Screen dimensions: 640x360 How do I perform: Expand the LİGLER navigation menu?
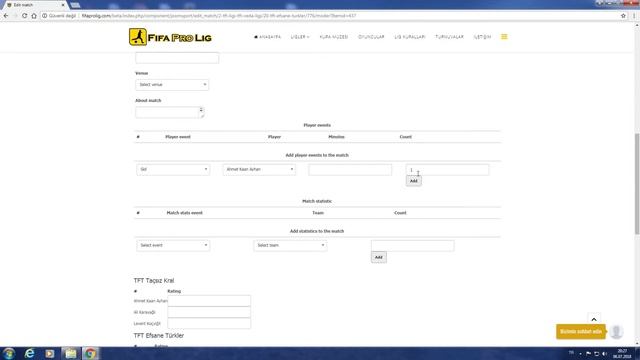[x=300, y=37]
